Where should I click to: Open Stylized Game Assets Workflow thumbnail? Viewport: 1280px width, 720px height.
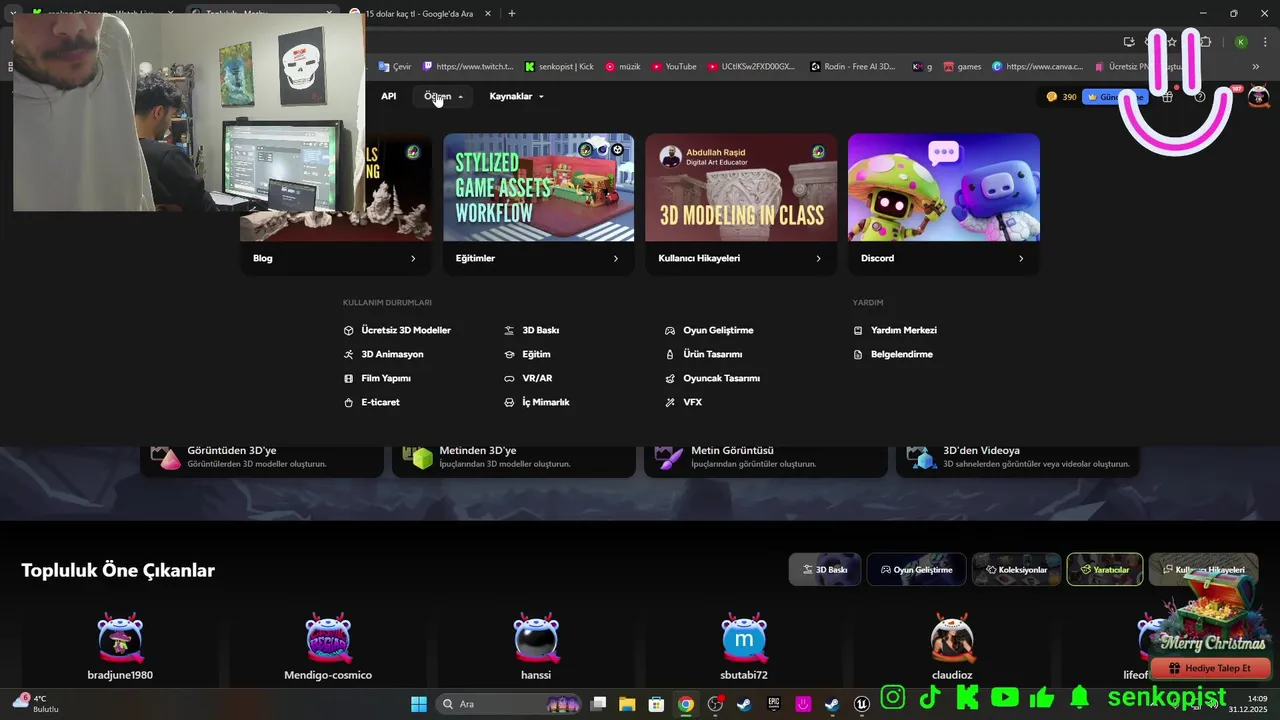click(x=538, y=187)
